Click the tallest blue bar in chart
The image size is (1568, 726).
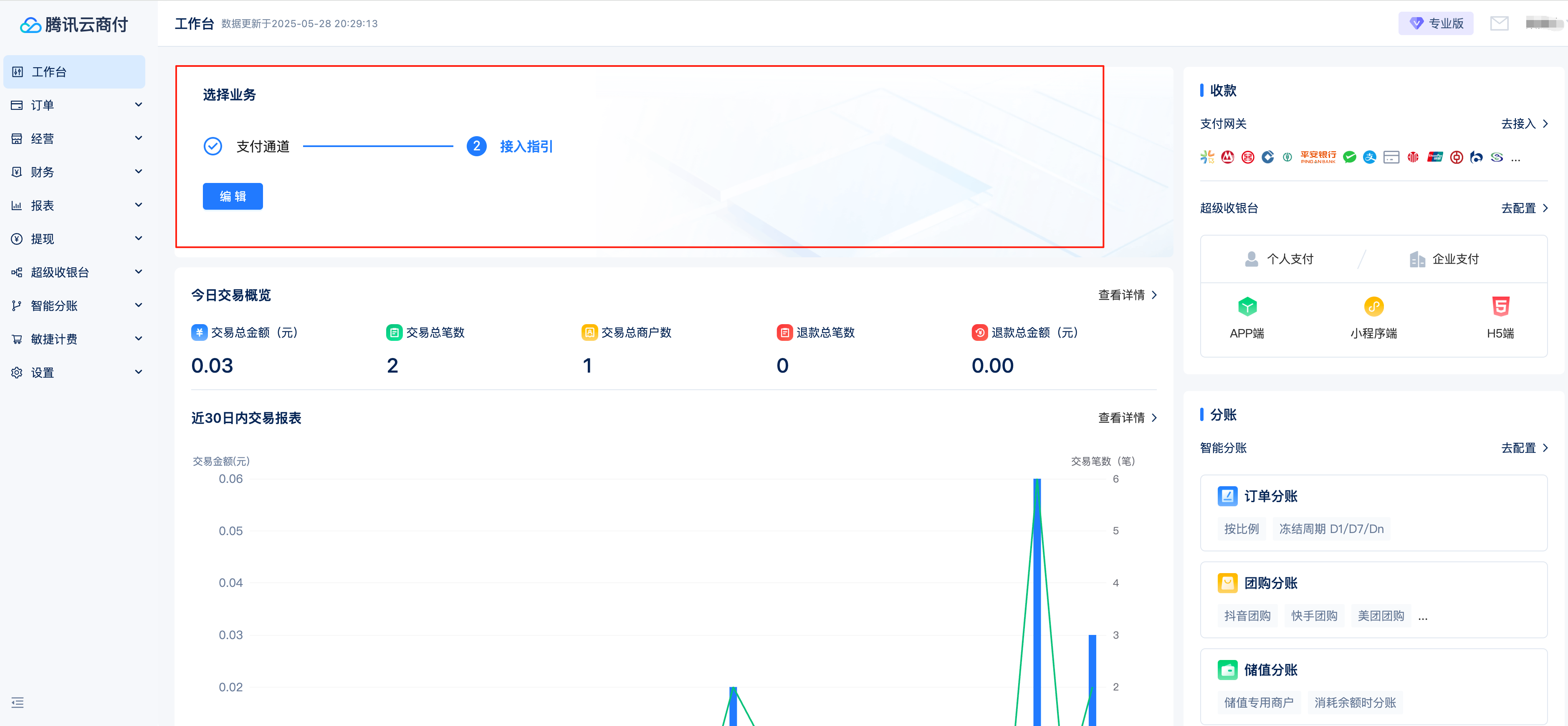tap(1037, 602)
